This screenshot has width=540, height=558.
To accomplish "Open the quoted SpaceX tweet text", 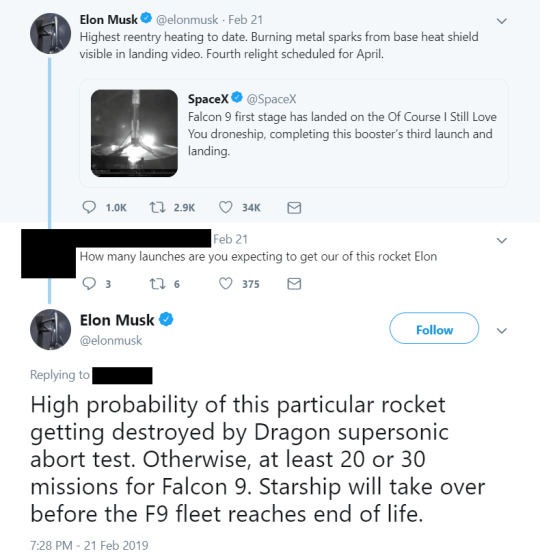I will 342,134.
